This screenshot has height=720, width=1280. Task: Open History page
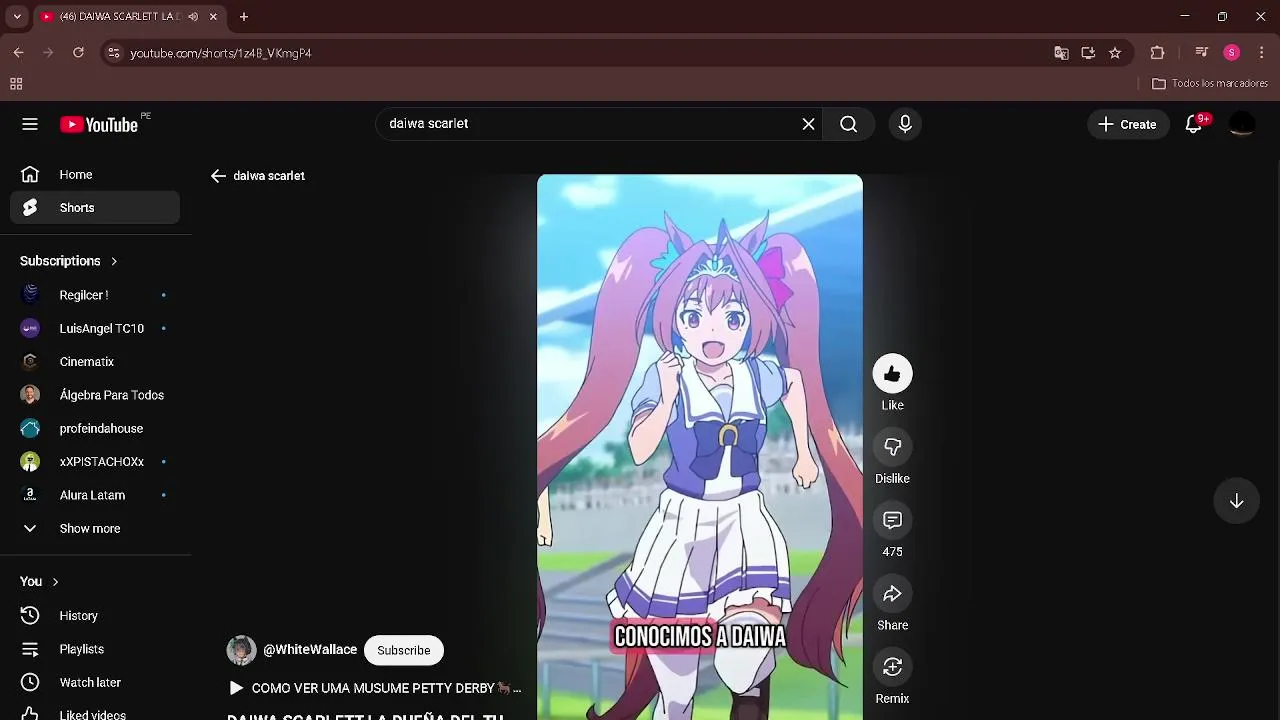pos(95,616)
